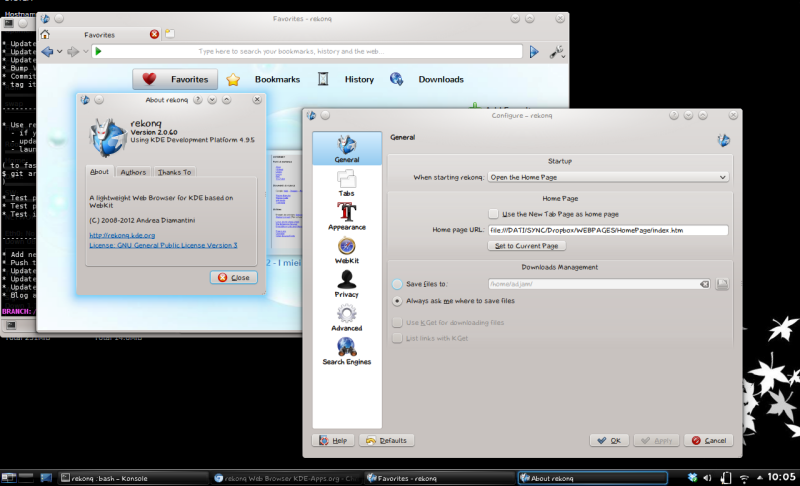800x486 pixels.
Task: Select Always ask me where to save files
Action: pyautogui.click(x=397, y=301)
